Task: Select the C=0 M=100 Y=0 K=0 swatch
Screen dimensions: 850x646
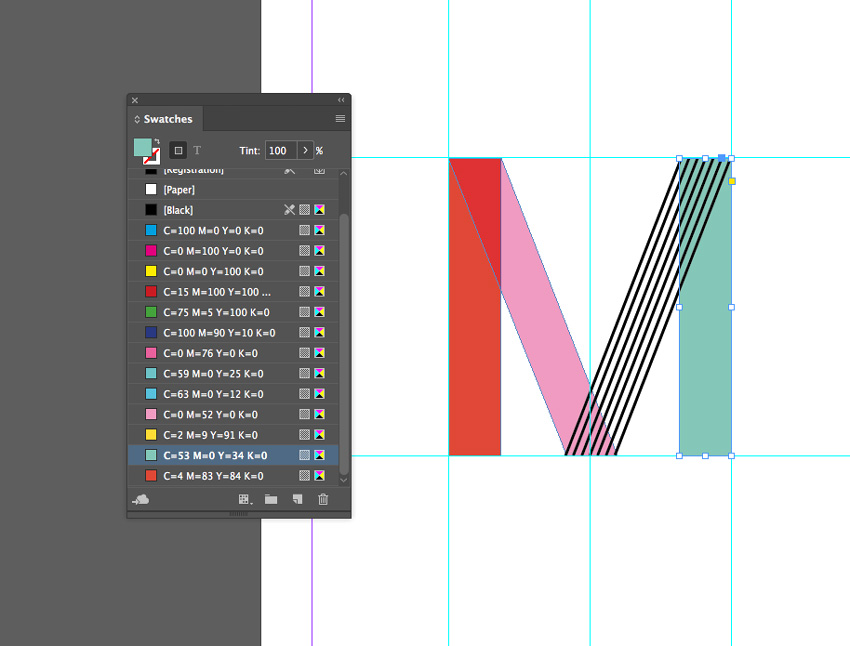Action: 233,251
